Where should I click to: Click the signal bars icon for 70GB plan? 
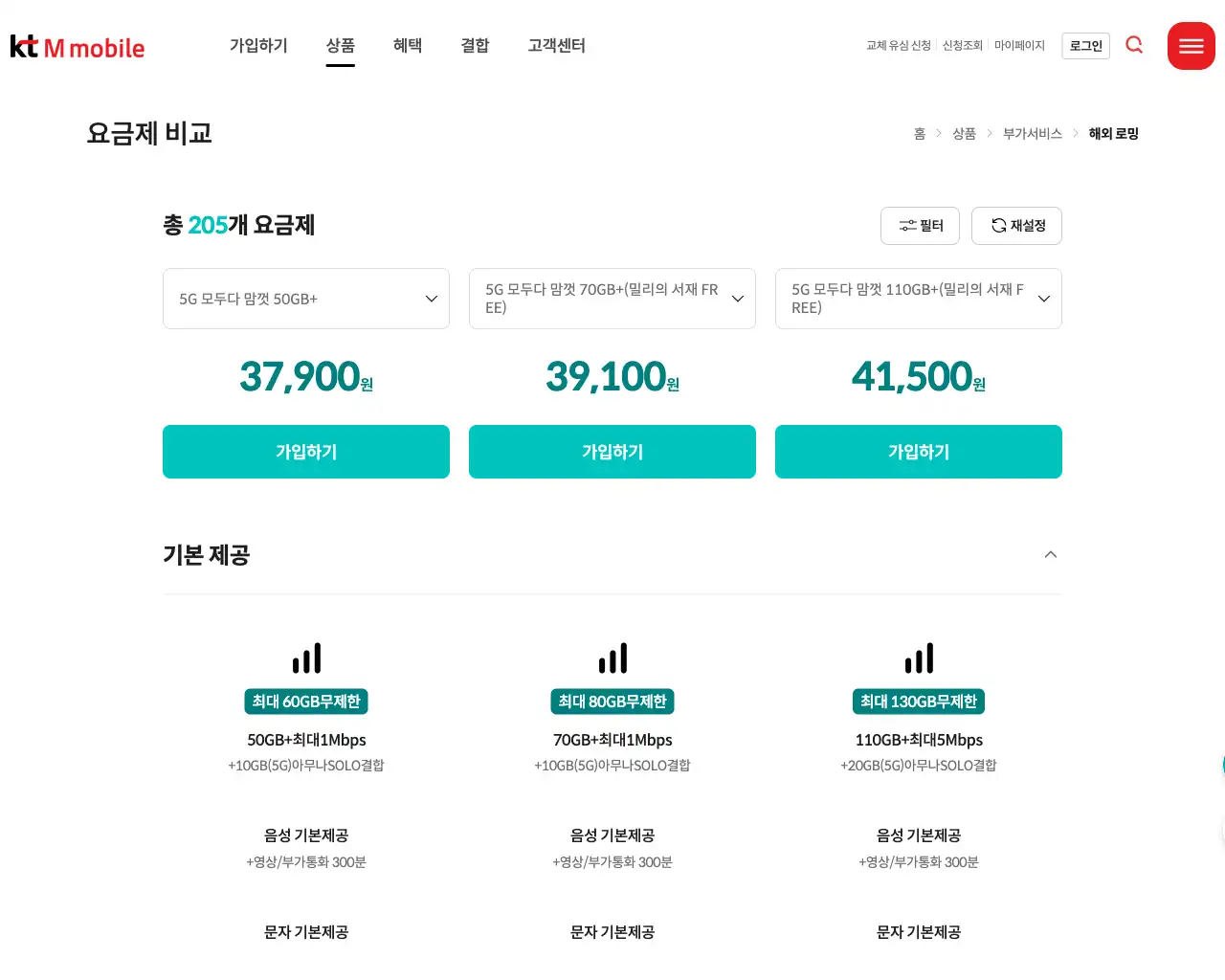click(612, 658)
